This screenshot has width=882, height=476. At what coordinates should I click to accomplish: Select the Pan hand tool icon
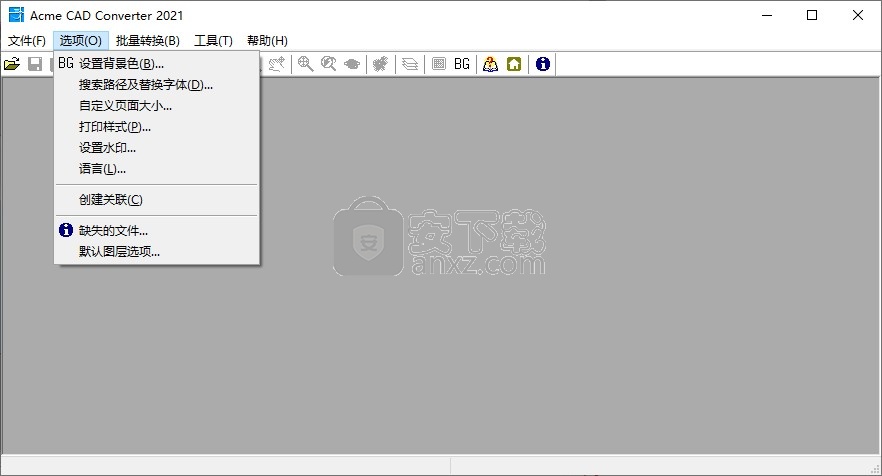point(277,64)
